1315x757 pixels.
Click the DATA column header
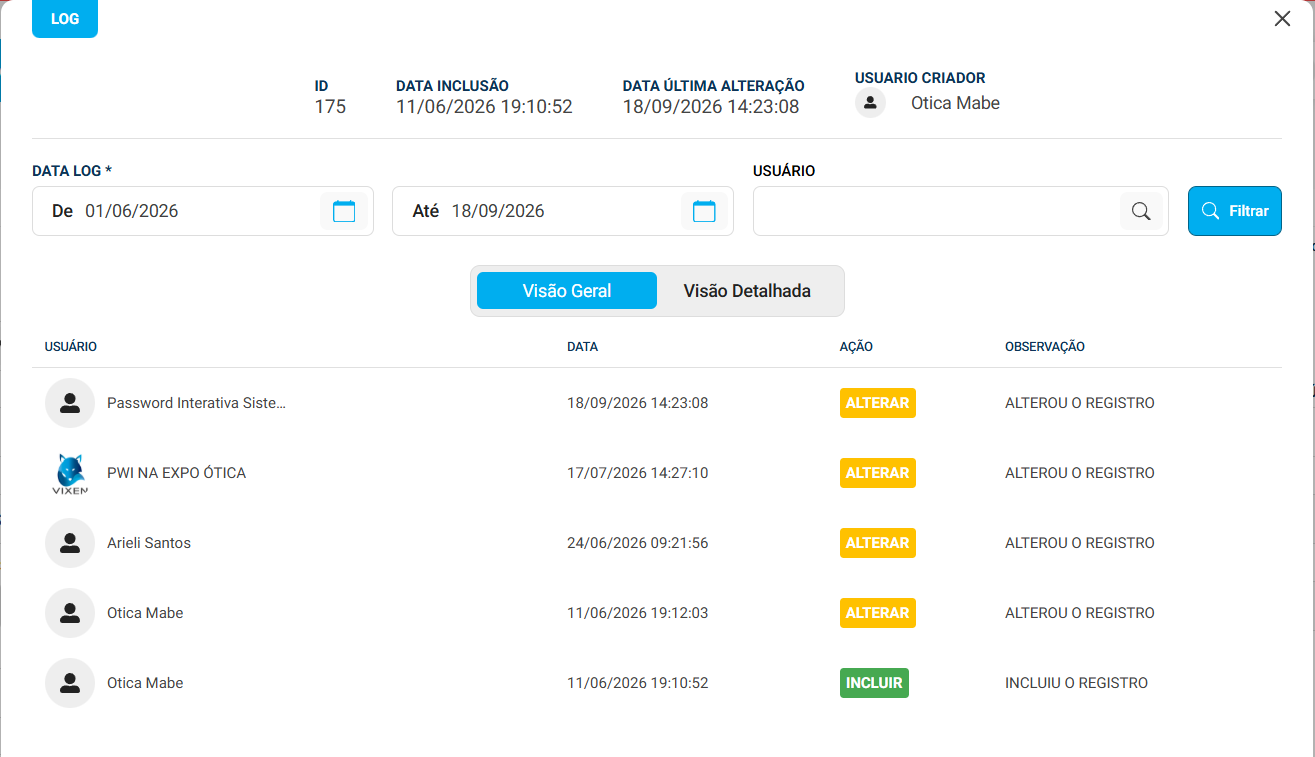[x=582, y=347]
